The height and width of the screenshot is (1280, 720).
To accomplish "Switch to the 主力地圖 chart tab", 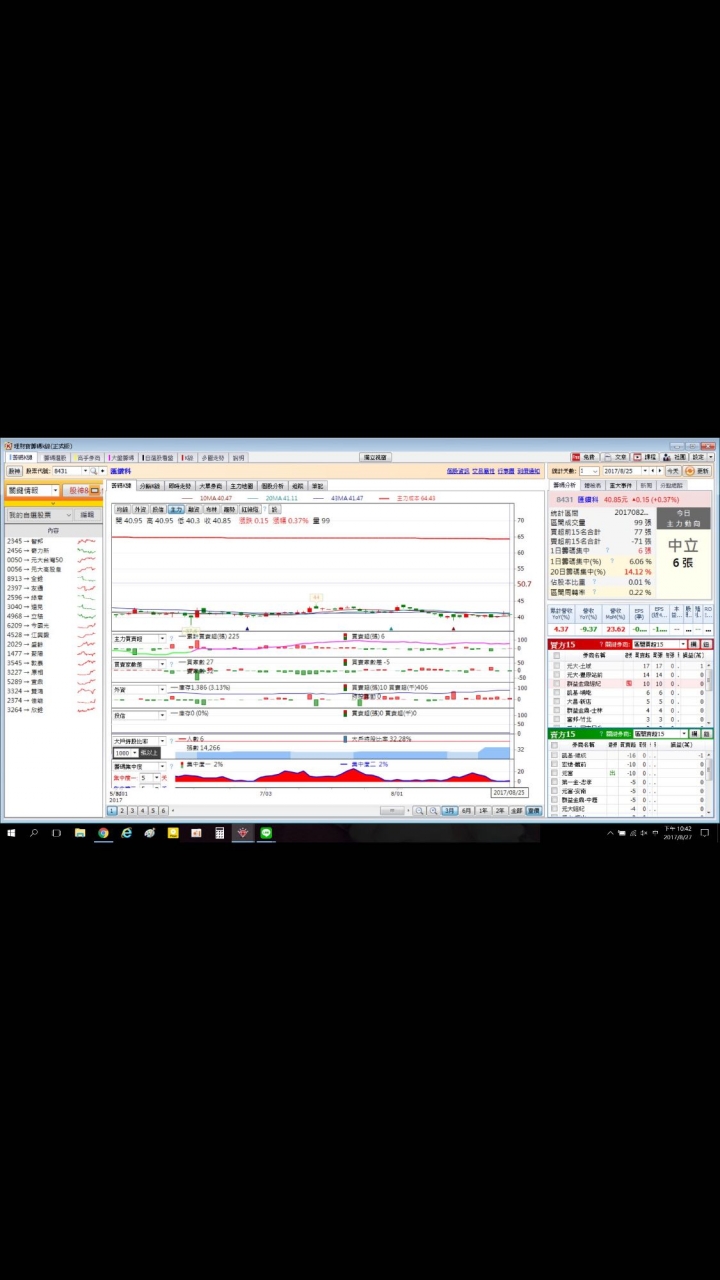I will pyautogui.click(x=241, y=485).
